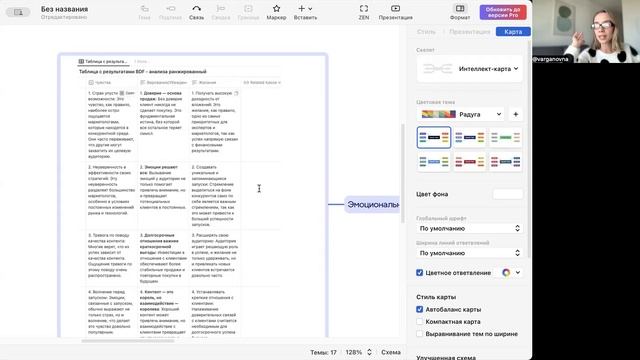Select the green-centered theme thumbnail
This screenshot has height=360, width=640.
505,137
